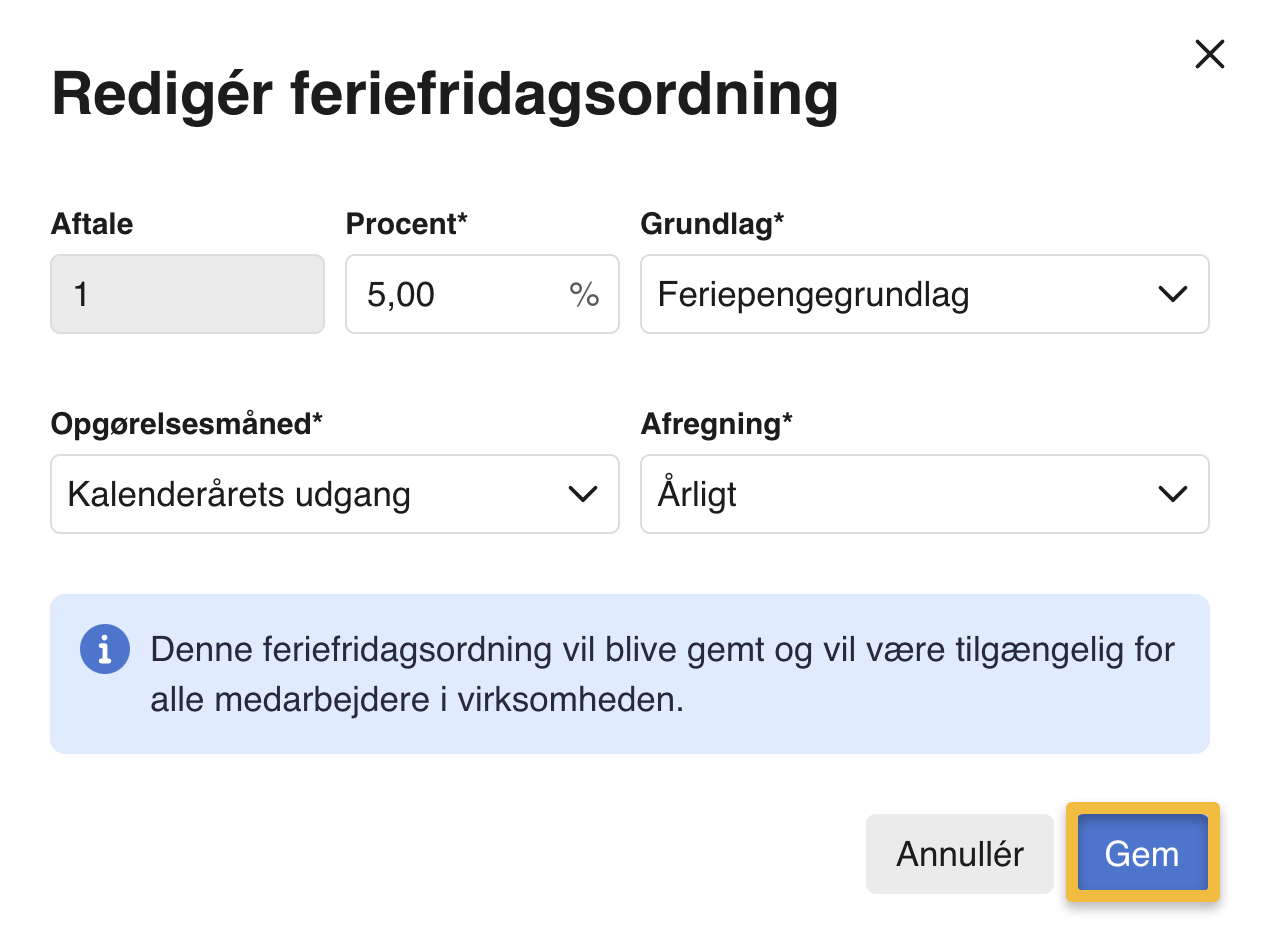Click the Procent field label
This screenshot has width=1262, height=944.
[x=406, y=224]
